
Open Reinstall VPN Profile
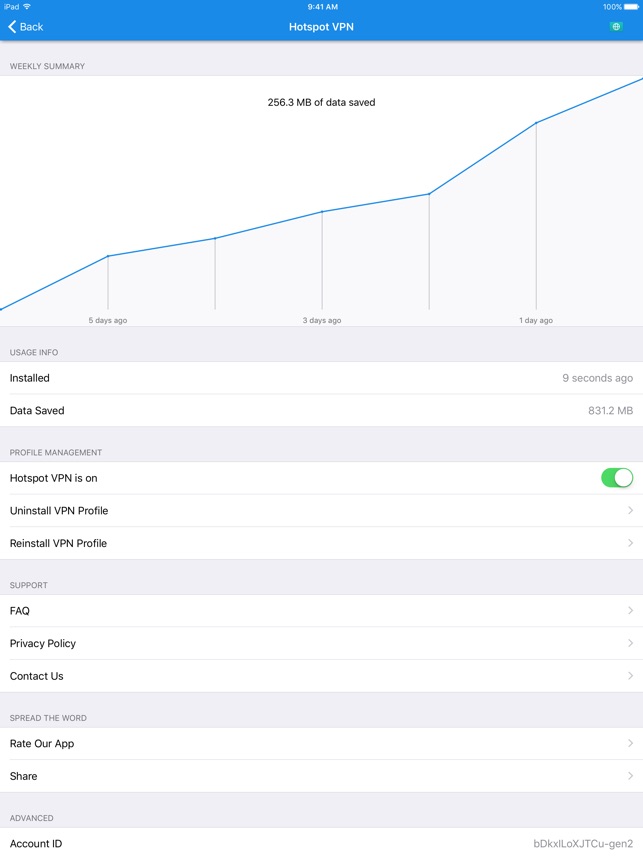click(x=321, y=543)
